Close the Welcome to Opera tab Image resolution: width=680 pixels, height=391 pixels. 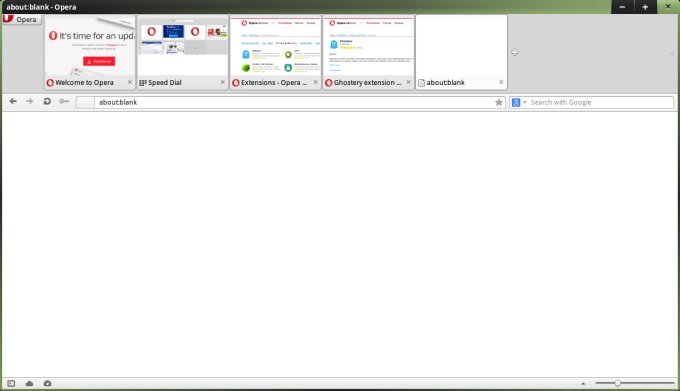coord(130,82)
